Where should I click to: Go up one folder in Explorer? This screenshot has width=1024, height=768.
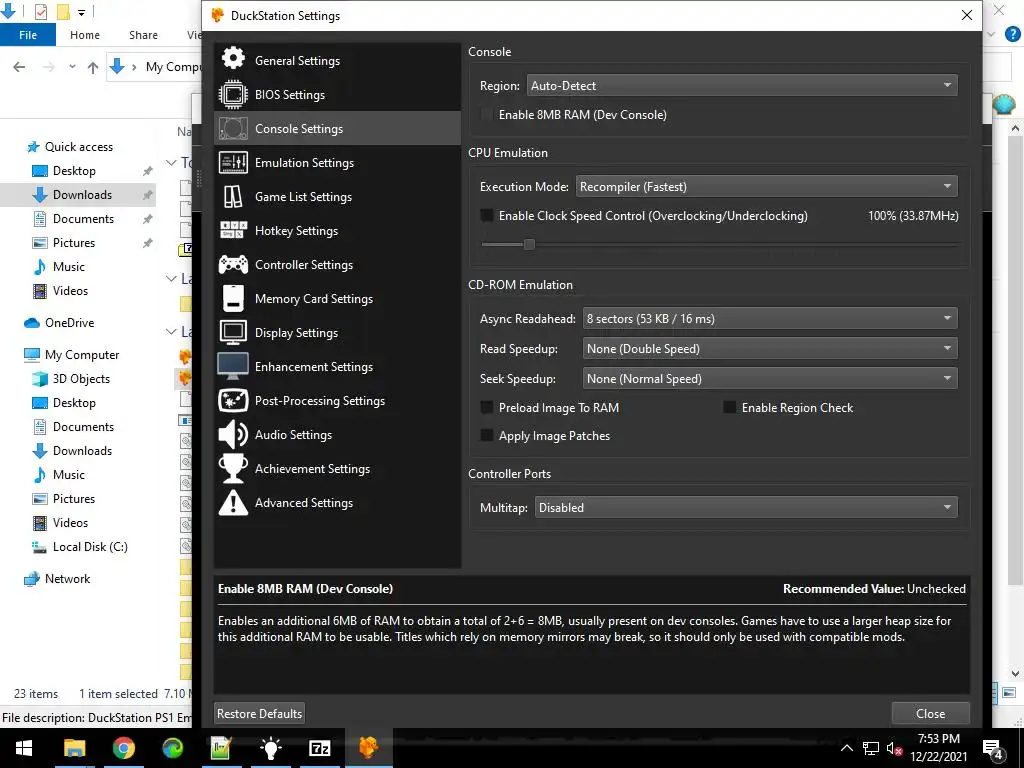[x=93, y=67]
